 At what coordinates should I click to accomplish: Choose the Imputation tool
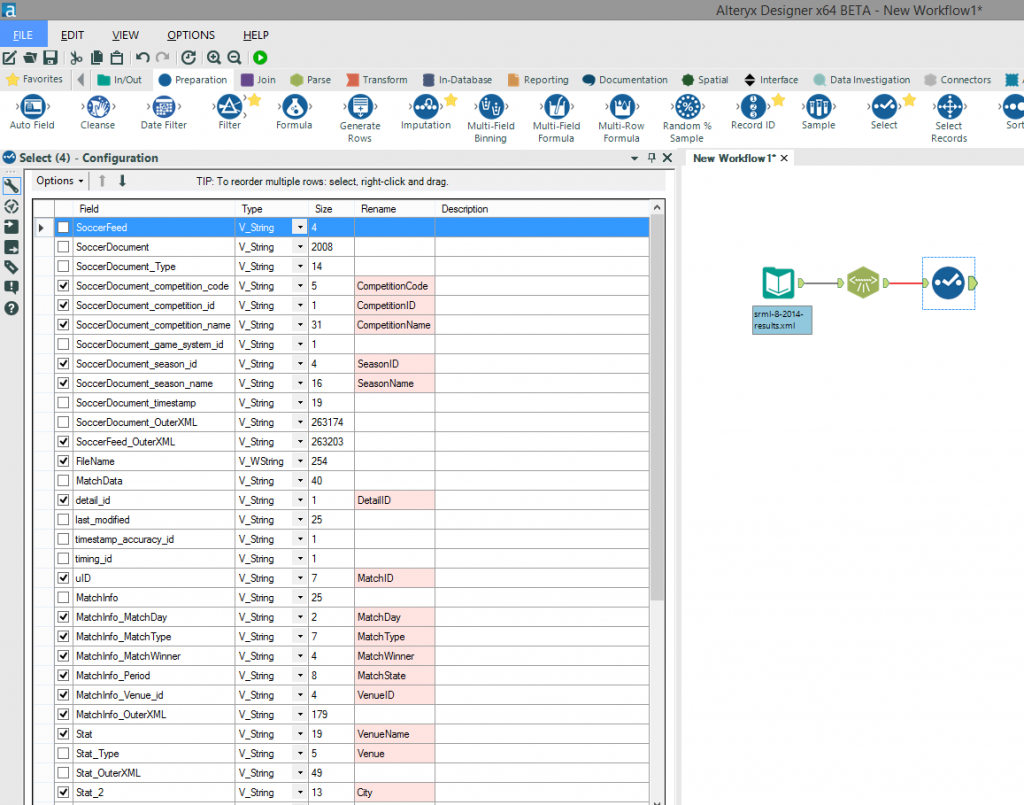pyautogui.click(x=426, y=112)
